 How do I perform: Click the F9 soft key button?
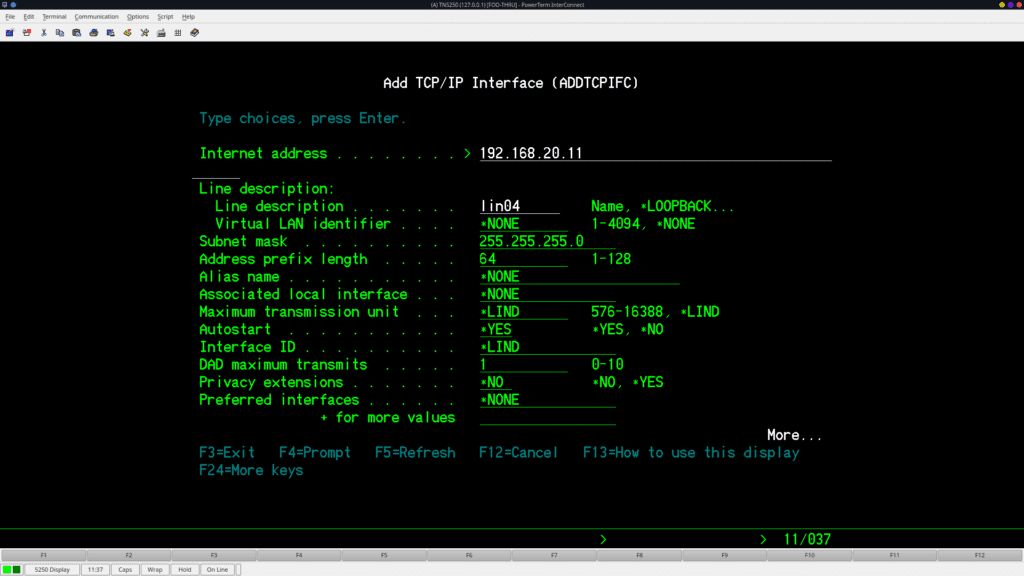[x=724, y=555]
